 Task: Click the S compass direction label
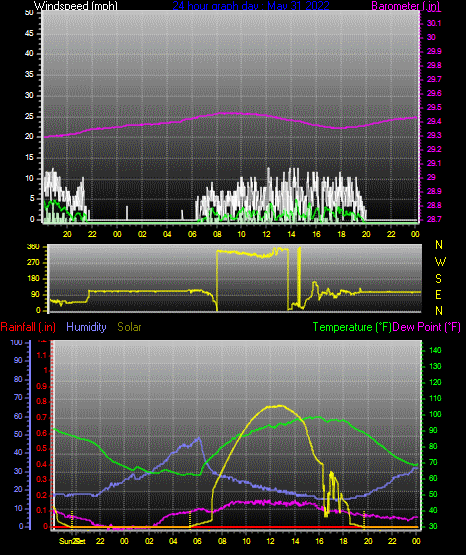[x=438, y=279]
